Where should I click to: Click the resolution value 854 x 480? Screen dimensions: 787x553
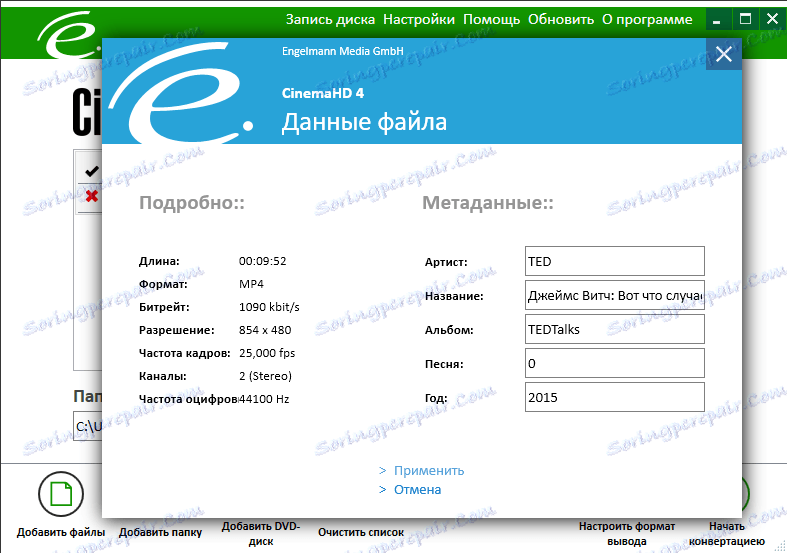coord(265,330)
